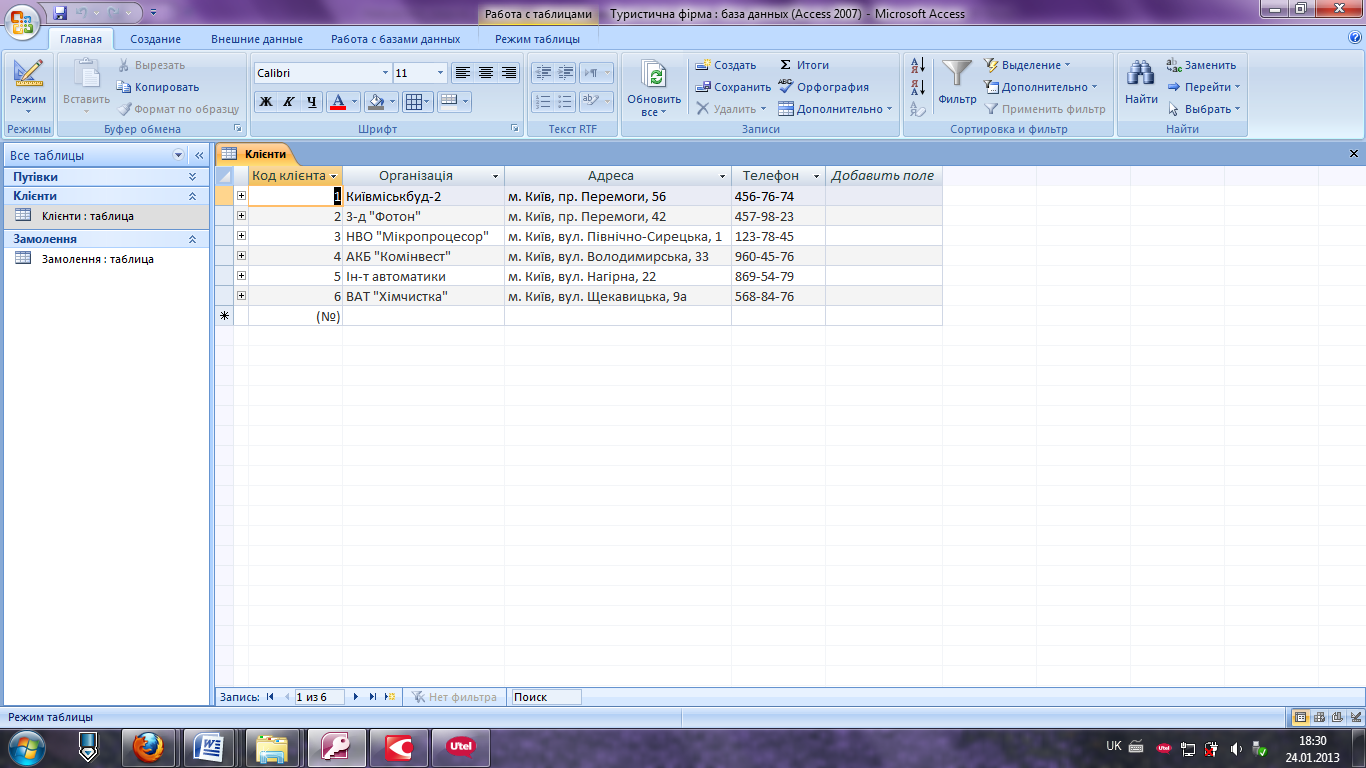Viewport: 1366px width, 768px height.
Task: Open the Help question mark icon
Action: tap(1355, 38)
